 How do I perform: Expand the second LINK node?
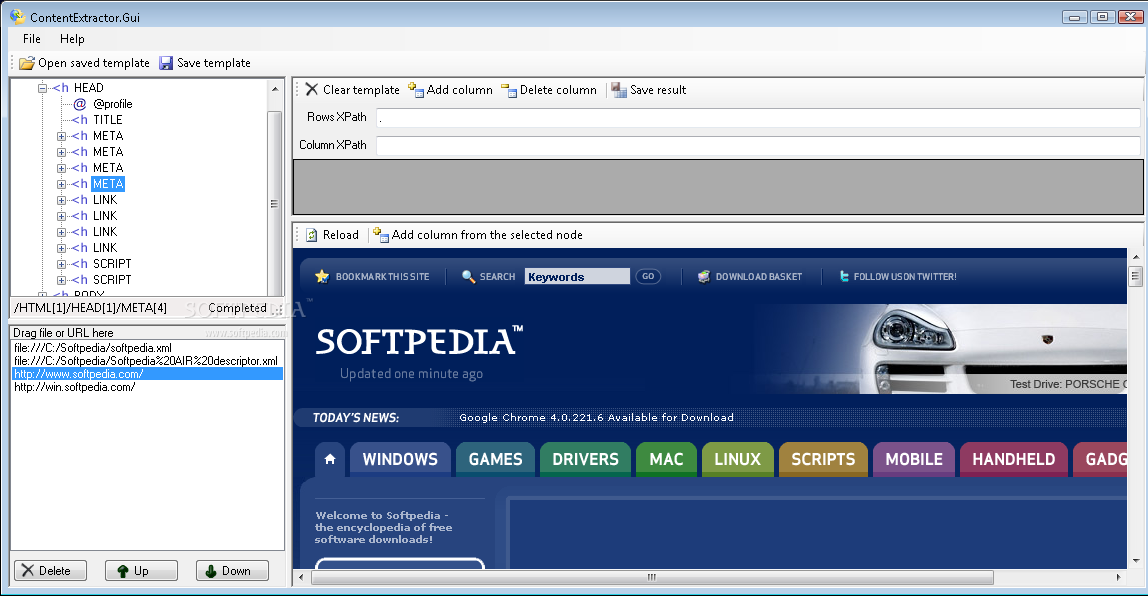point(62,216)
